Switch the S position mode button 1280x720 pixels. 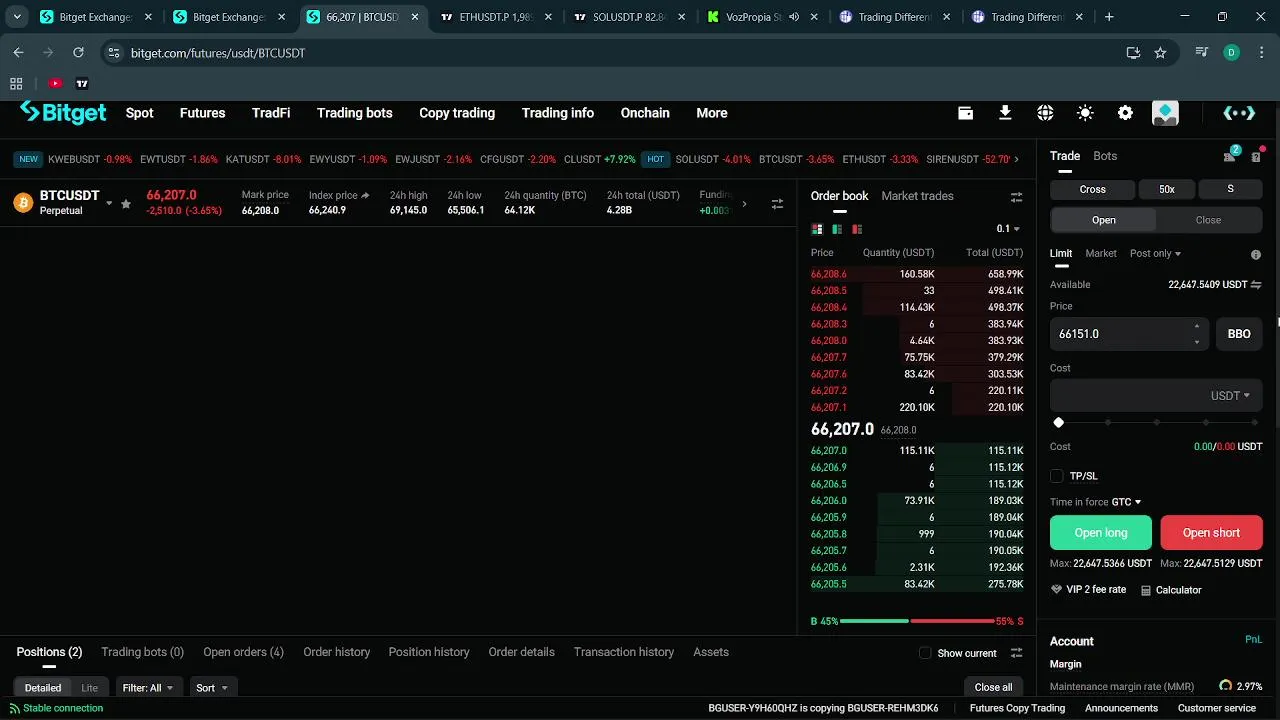[1230, 189]
